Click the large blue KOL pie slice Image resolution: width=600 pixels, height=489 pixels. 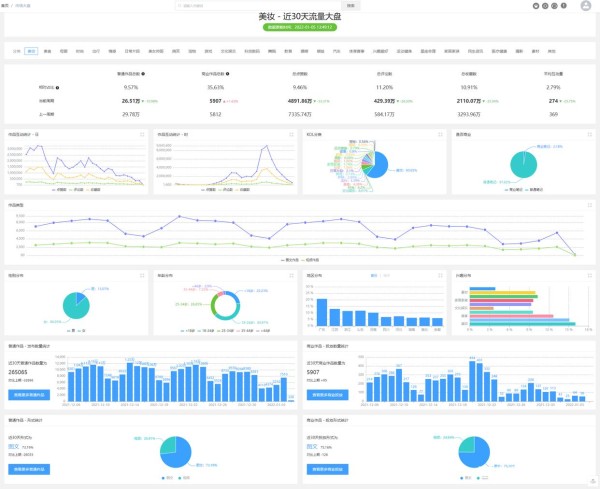[x=380, y=165]
